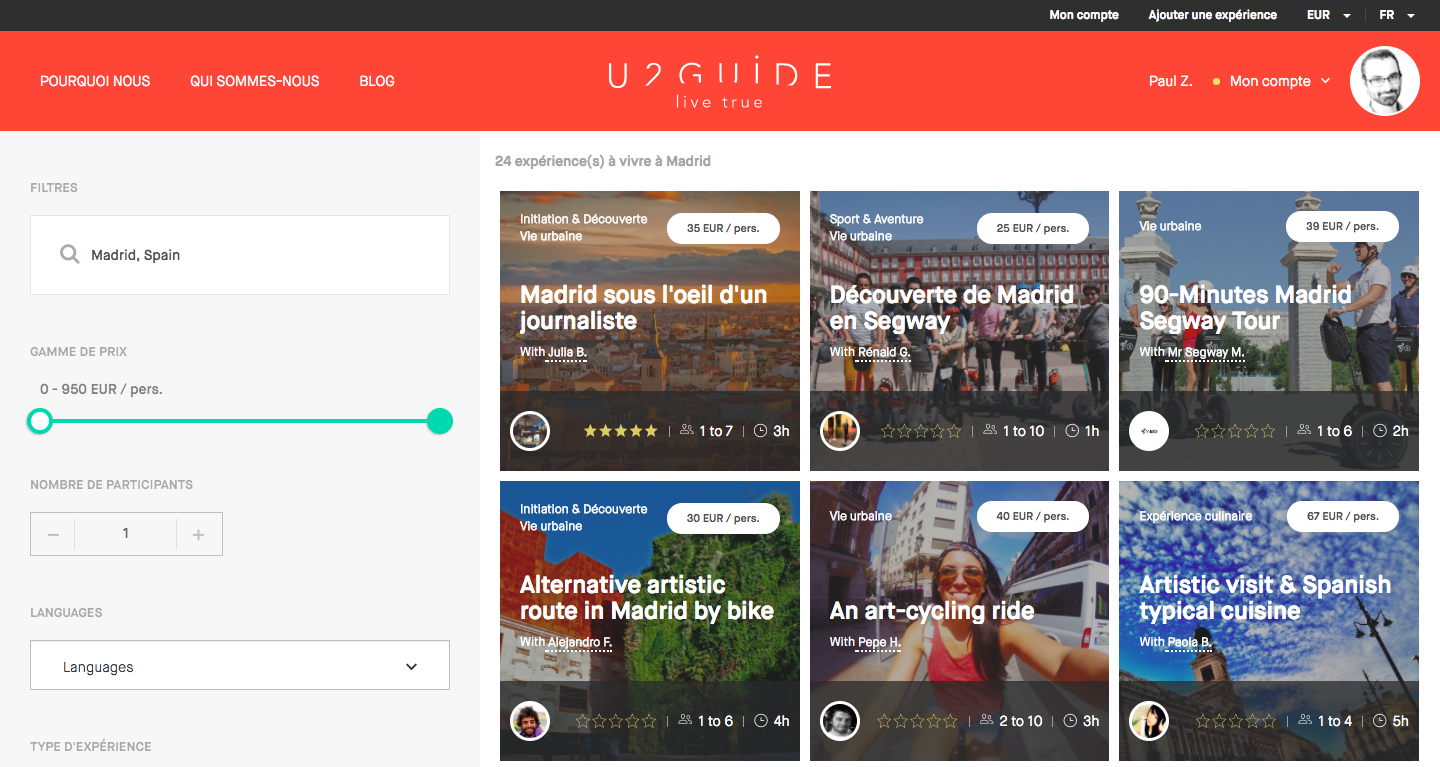Viewport: 1440px width, 767px height.
Task: Click the search magnifier icon in filters
Action: pyautogui.click(x=69, y=254)
